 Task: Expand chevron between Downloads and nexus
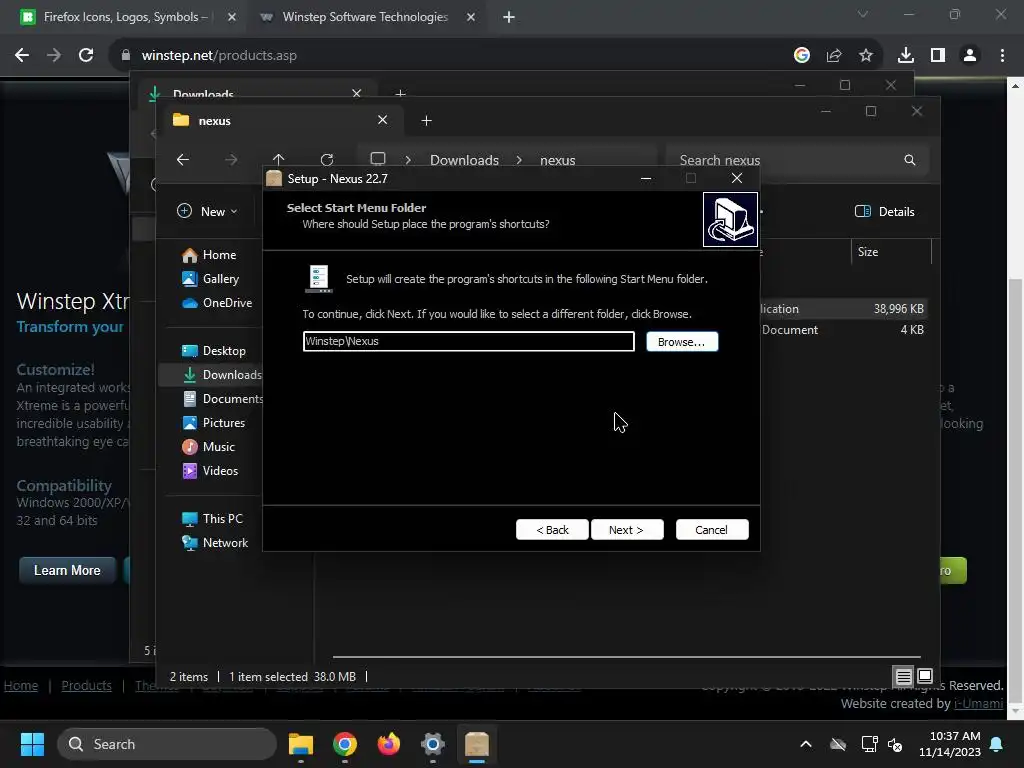coord(519,160)
